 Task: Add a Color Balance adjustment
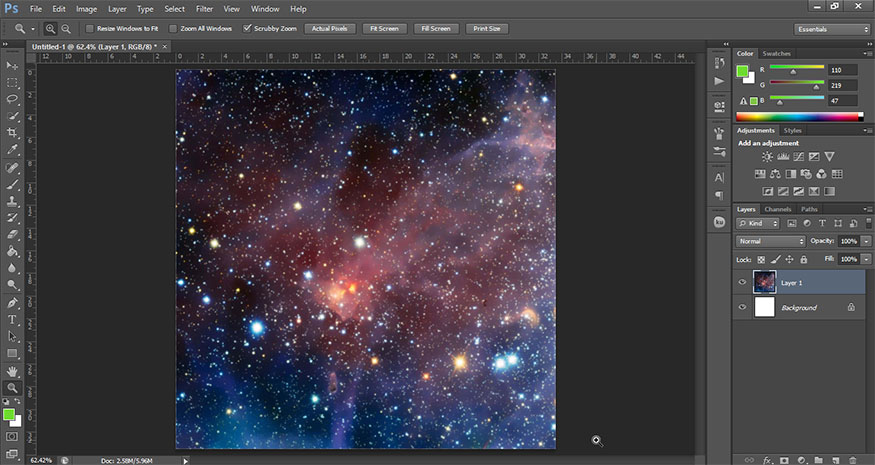tap(775, 174)
